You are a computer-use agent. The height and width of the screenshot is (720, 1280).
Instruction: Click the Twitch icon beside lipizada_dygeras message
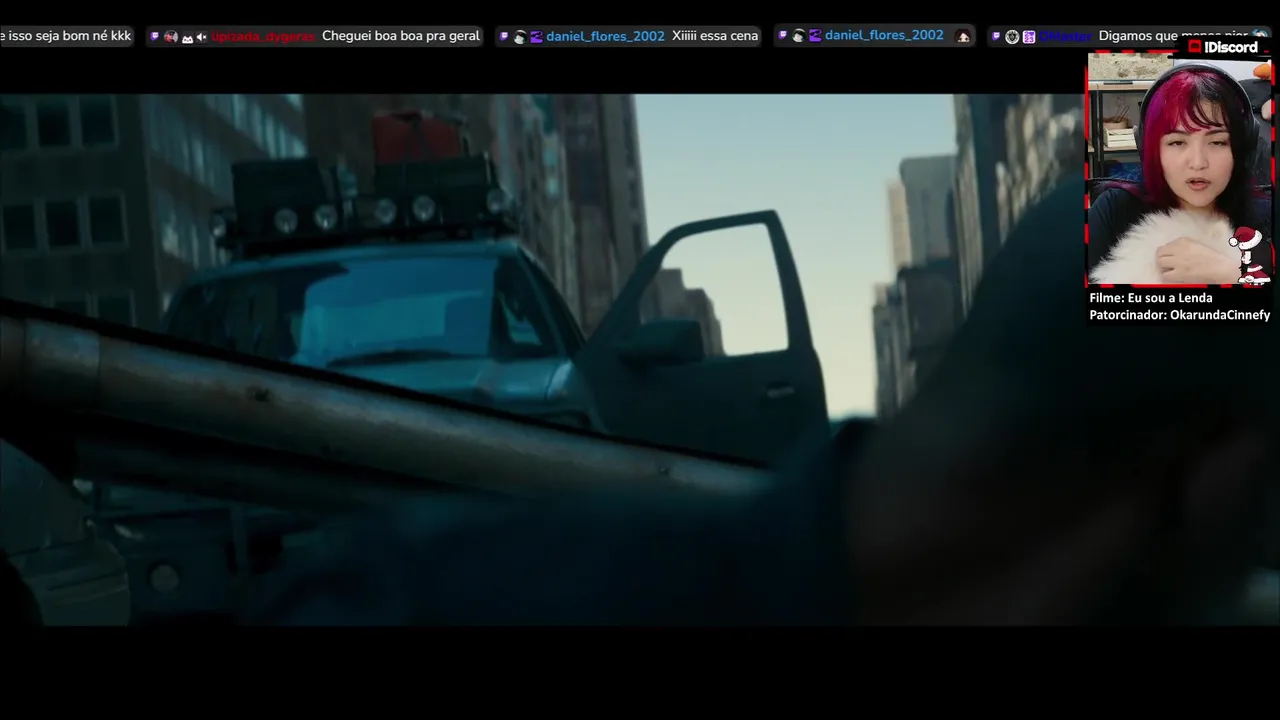coord(155,36)
